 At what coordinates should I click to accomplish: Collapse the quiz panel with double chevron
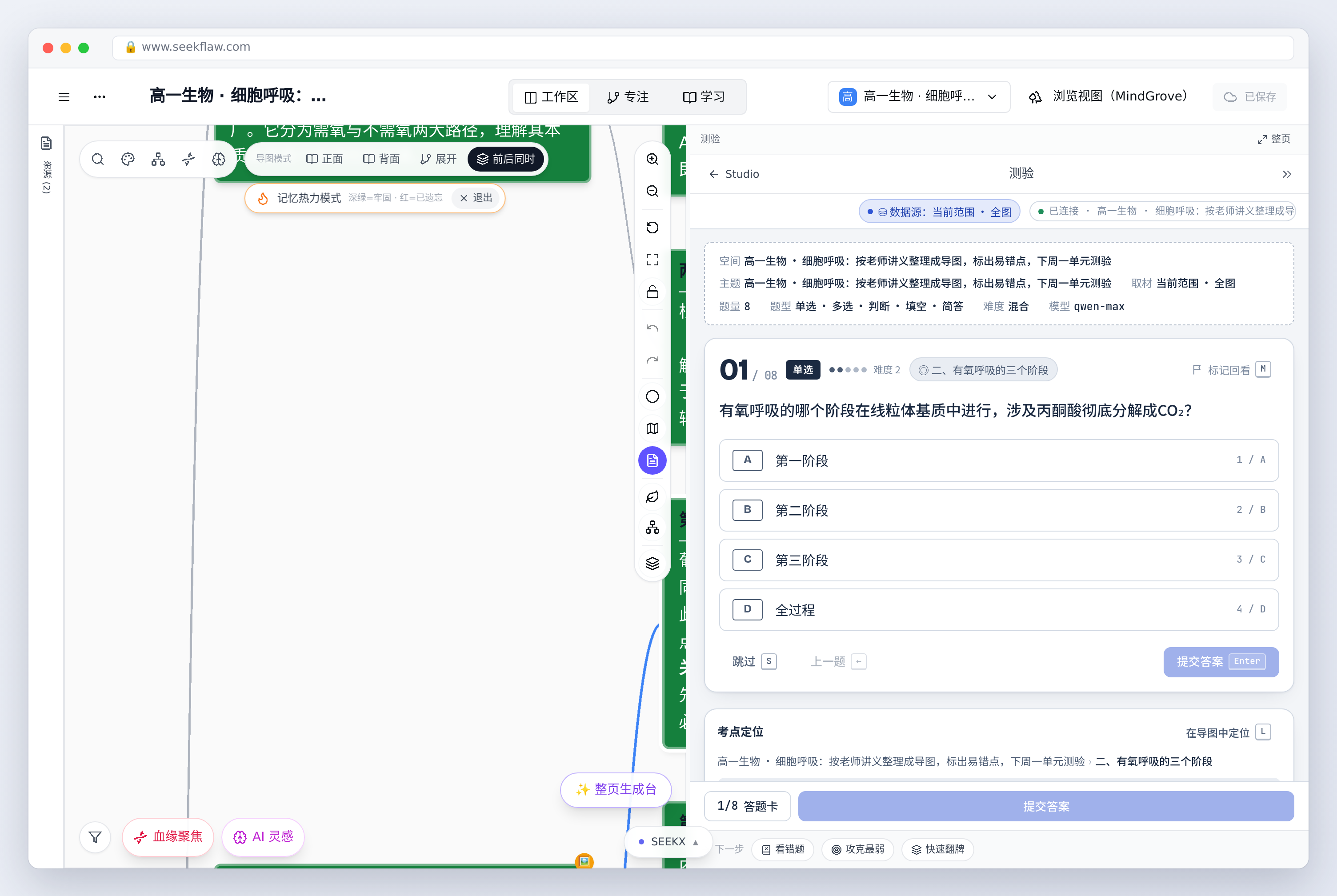[x=1286, y=174]
